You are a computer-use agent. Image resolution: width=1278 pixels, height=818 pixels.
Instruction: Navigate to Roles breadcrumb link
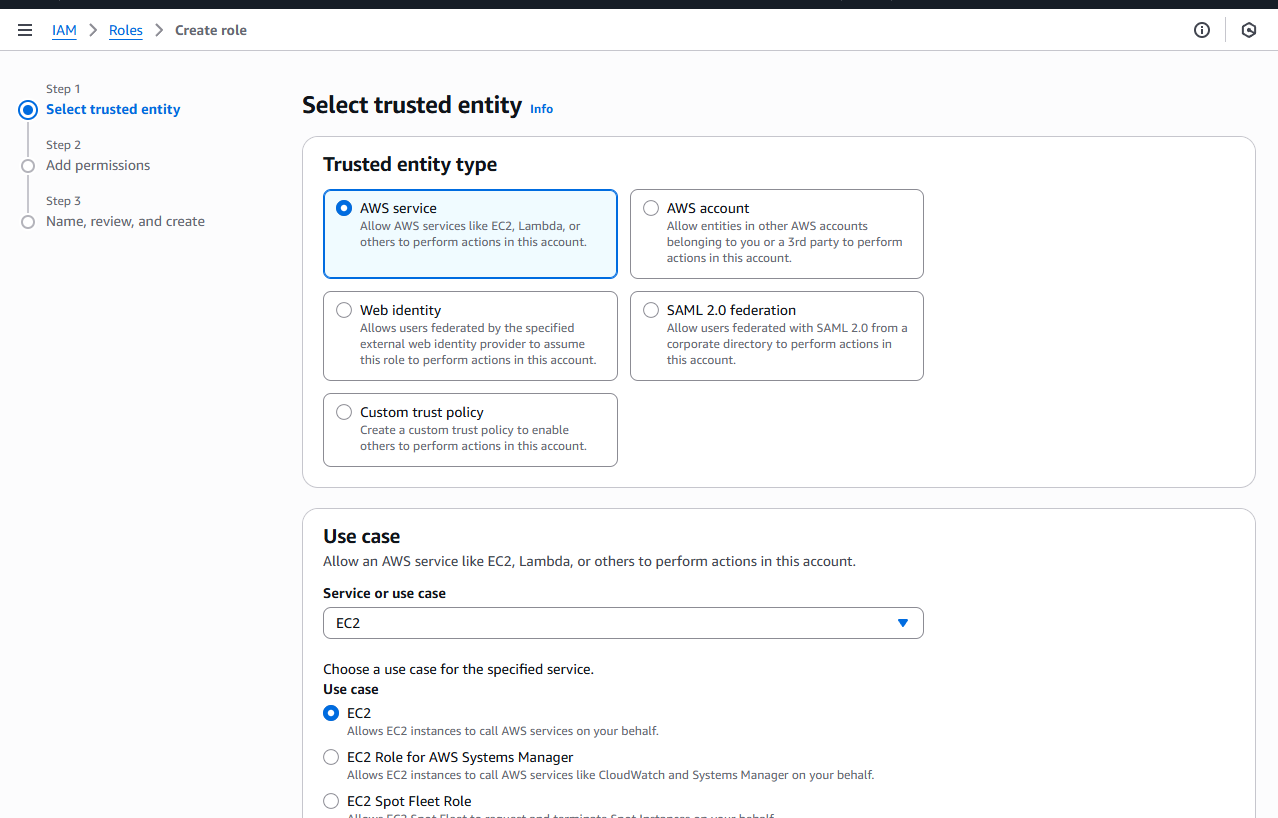click(126, 30)
